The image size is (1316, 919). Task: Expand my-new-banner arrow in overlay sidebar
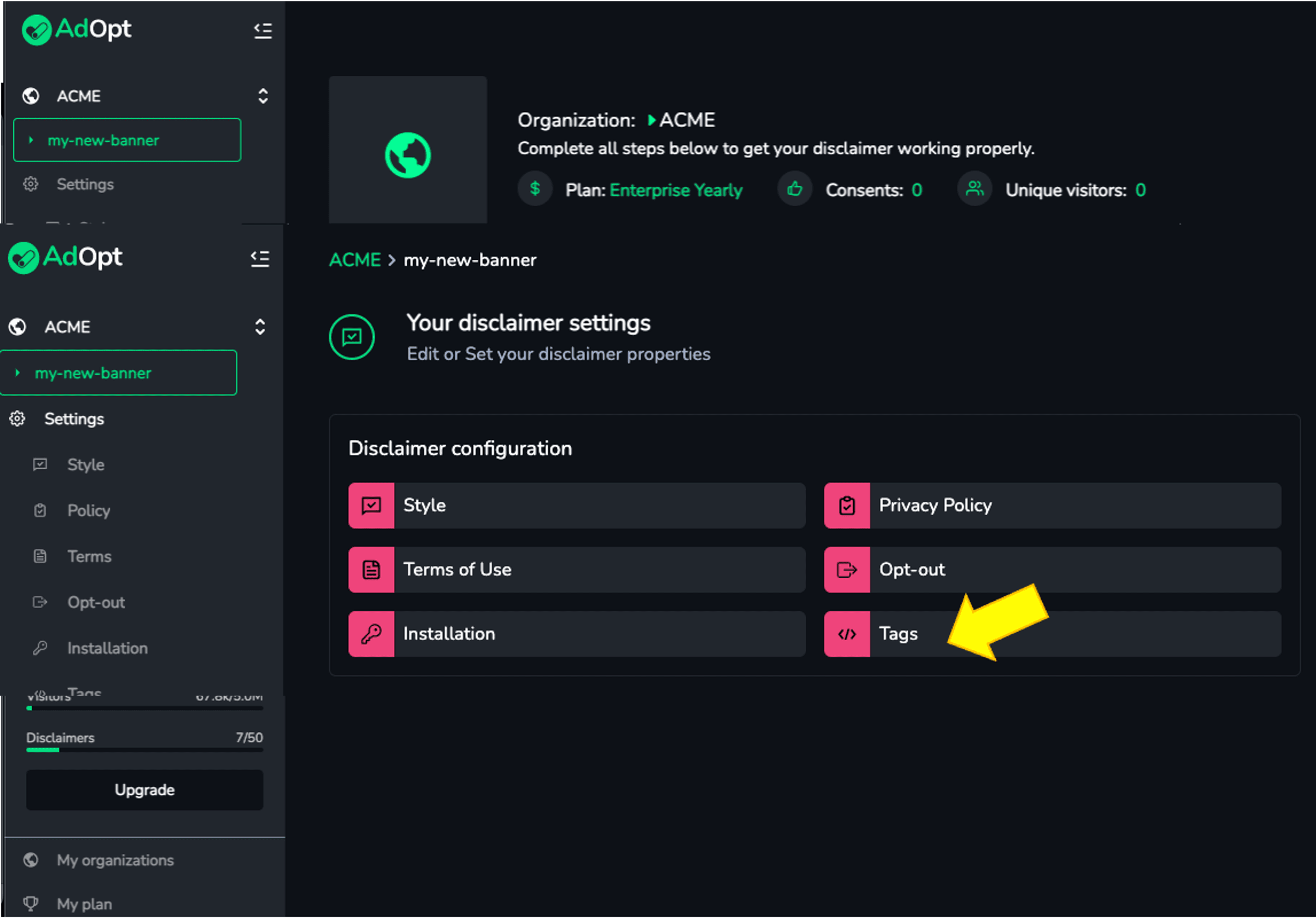pos(18,373)
